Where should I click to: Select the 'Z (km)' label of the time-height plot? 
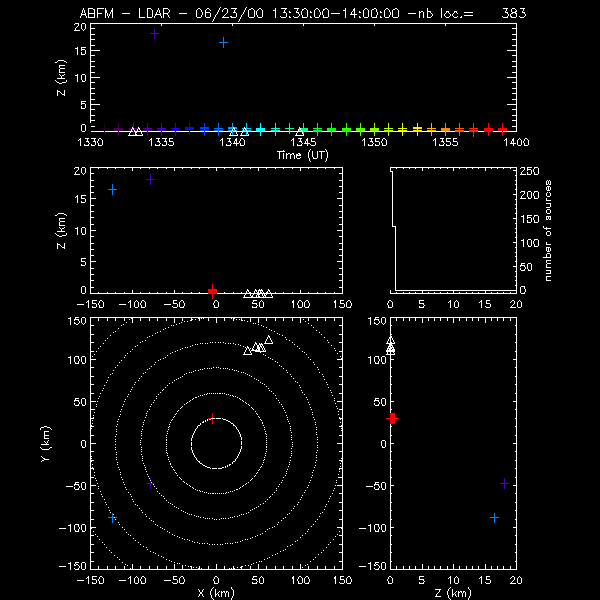click(x=61, y=78)
